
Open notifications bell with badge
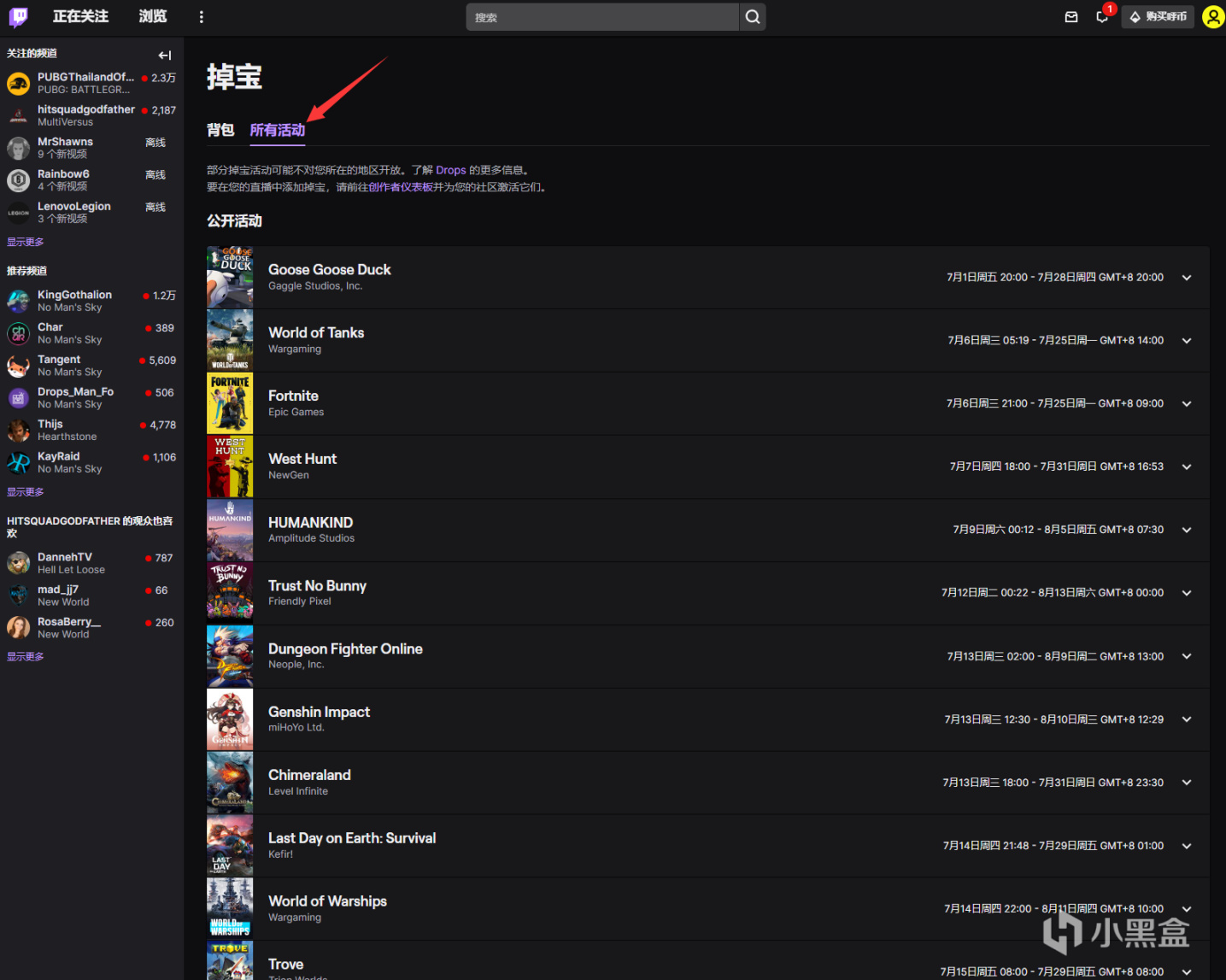pos(1102,17)
